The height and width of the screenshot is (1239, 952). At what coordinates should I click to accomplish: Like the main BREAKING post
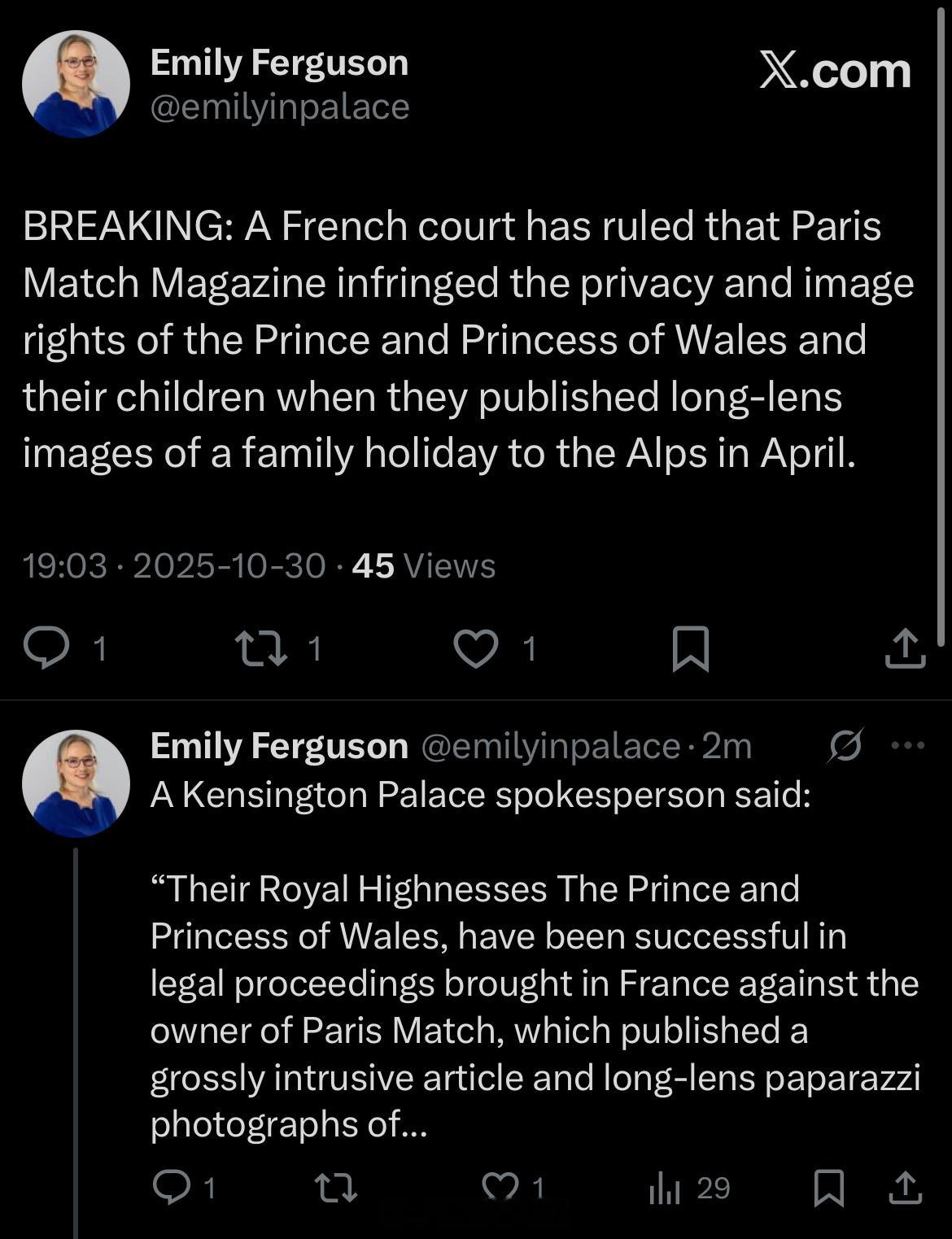476,648
